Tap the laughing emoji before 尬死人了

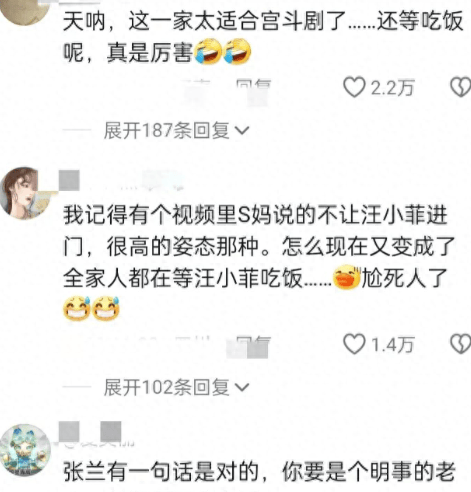coord(347,277)
